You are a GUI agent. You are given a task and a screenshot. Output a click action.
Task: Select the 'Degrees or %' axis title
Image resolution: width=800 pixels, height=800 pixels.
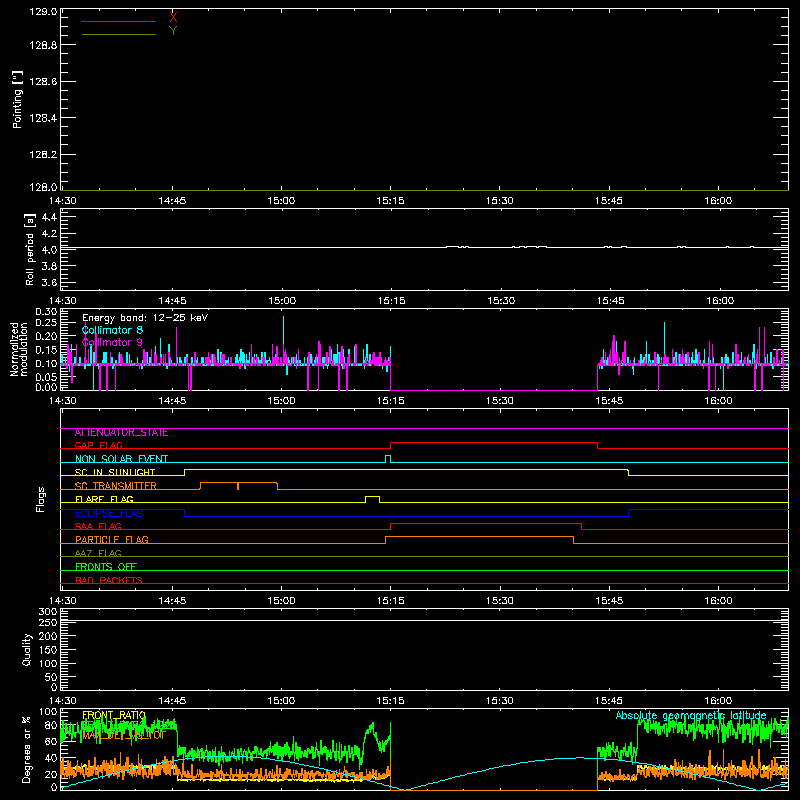point(27,749)
